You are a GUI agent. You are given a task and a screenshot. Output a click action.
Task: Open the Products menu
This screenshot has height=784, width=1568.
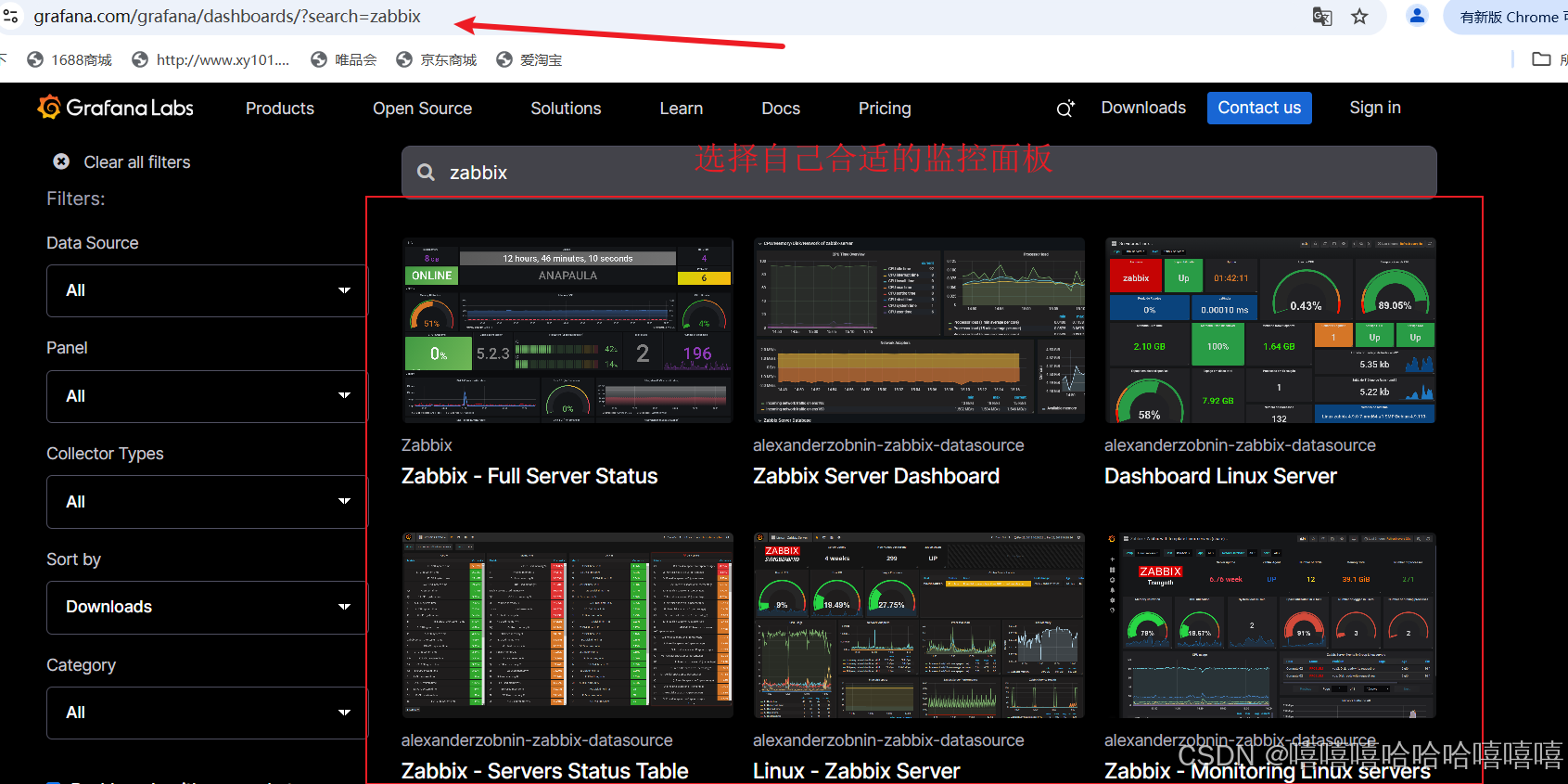(280, 109)
